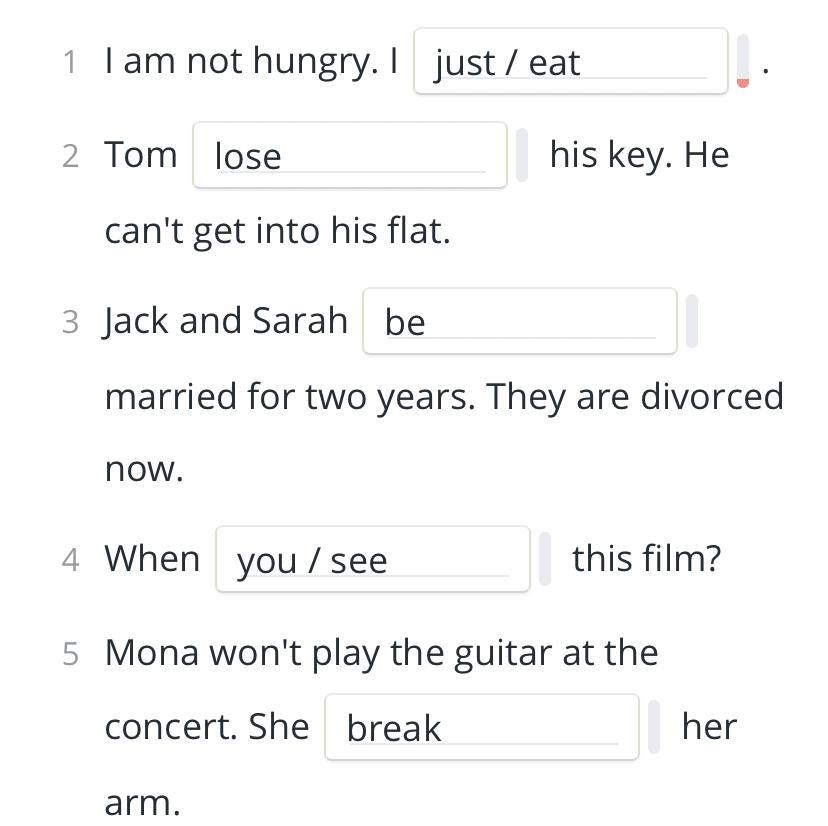This screenshot has height=826, width=828.
Task: Click the indicator bar after 'you / see'
Action: [545, 559]
